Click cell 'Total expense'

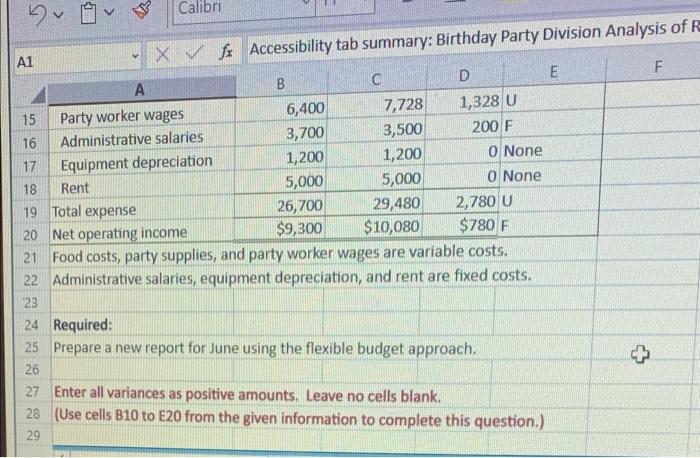(x=94, y=210)
